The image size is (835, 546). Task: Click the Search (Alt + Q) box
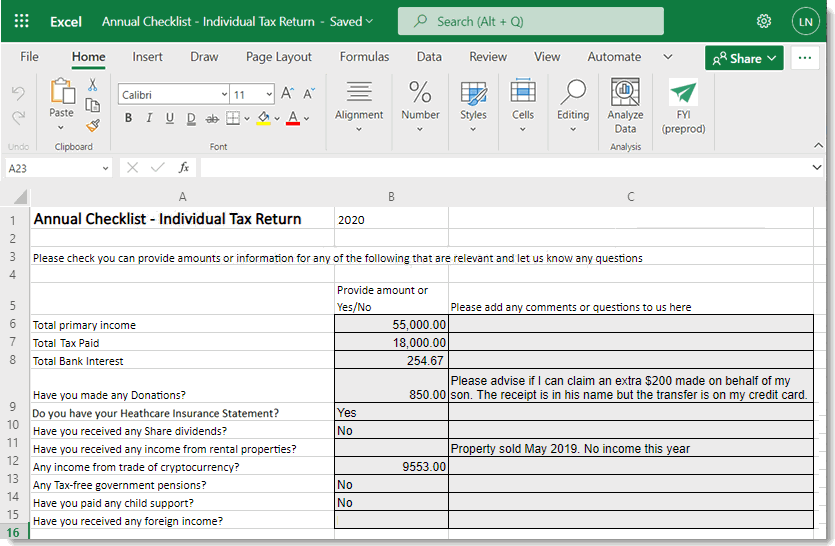tap(530, 21)
